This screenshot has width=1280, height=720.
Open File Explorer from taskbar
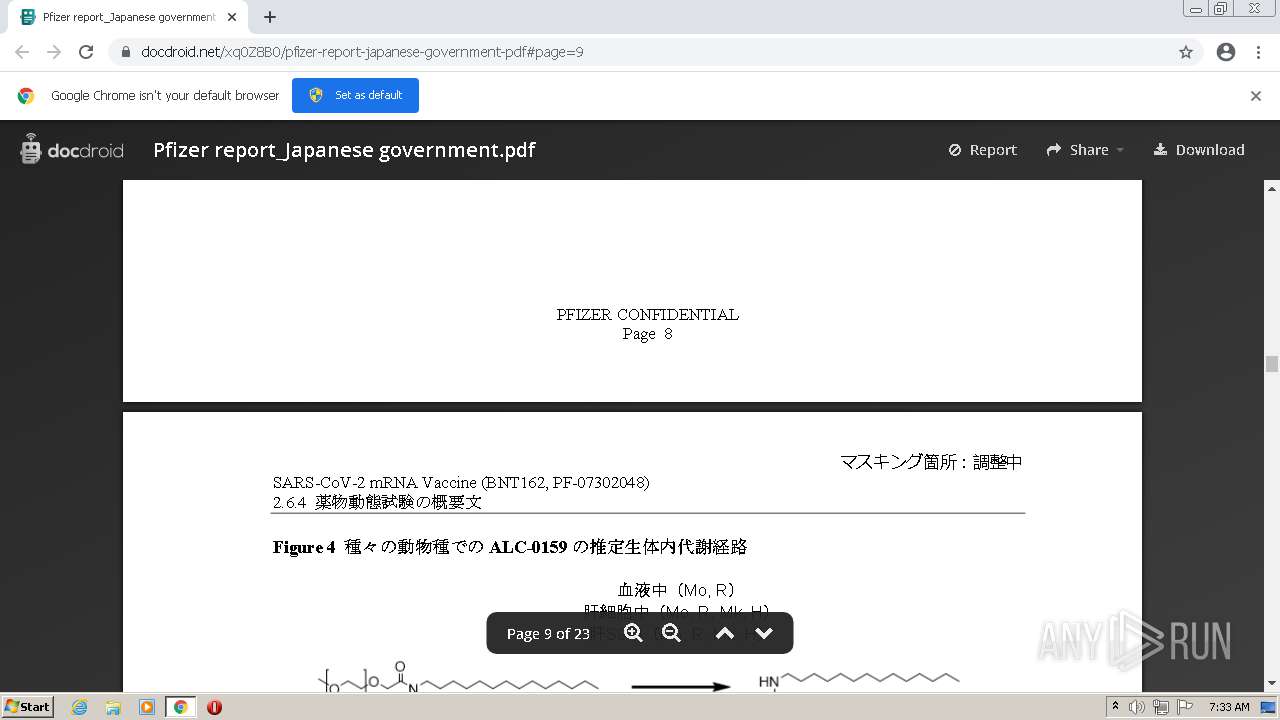click(x=113, y=707)
